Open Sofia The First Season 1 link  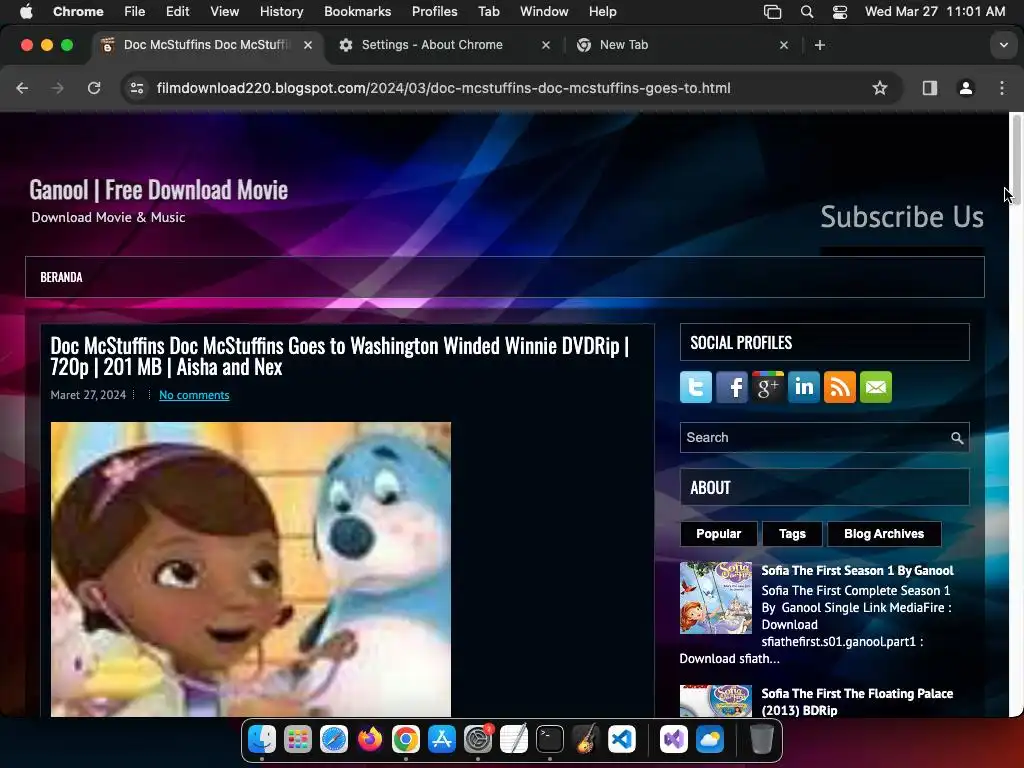tap(857, 570)
